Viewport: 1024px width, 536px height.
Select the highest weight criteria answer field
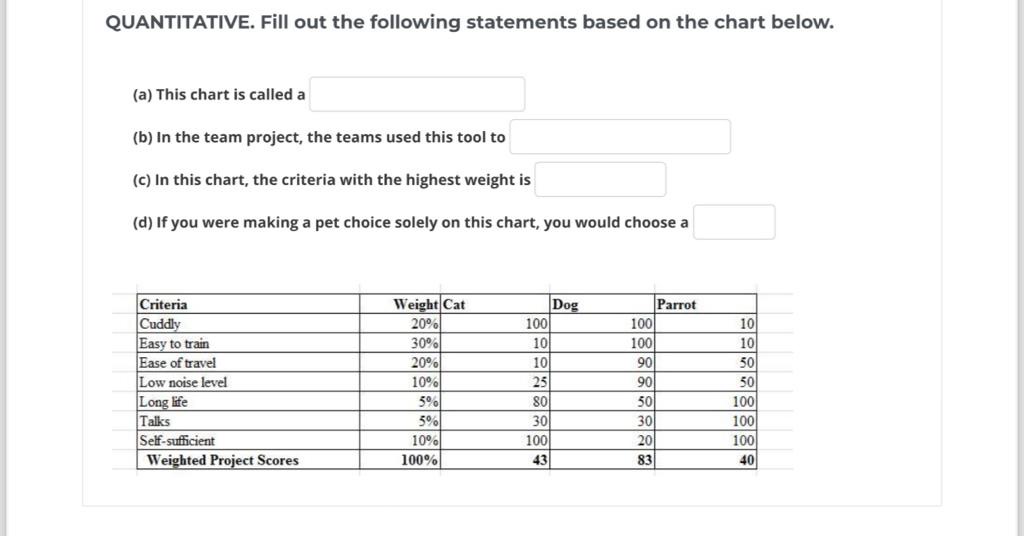600,180
